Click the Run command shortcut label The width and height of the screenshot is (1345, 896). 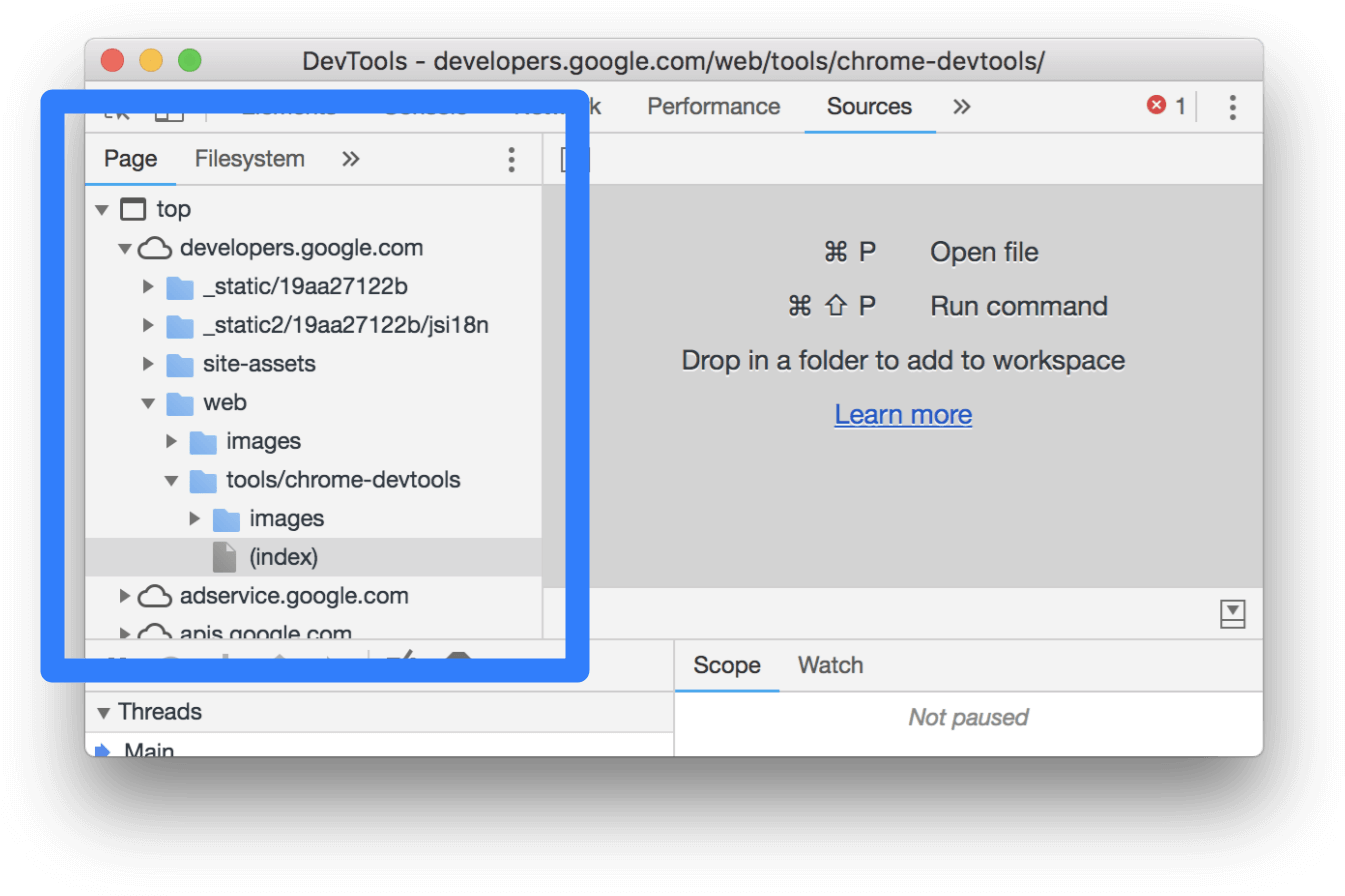pyautogui.click(x=1019, y=306)
